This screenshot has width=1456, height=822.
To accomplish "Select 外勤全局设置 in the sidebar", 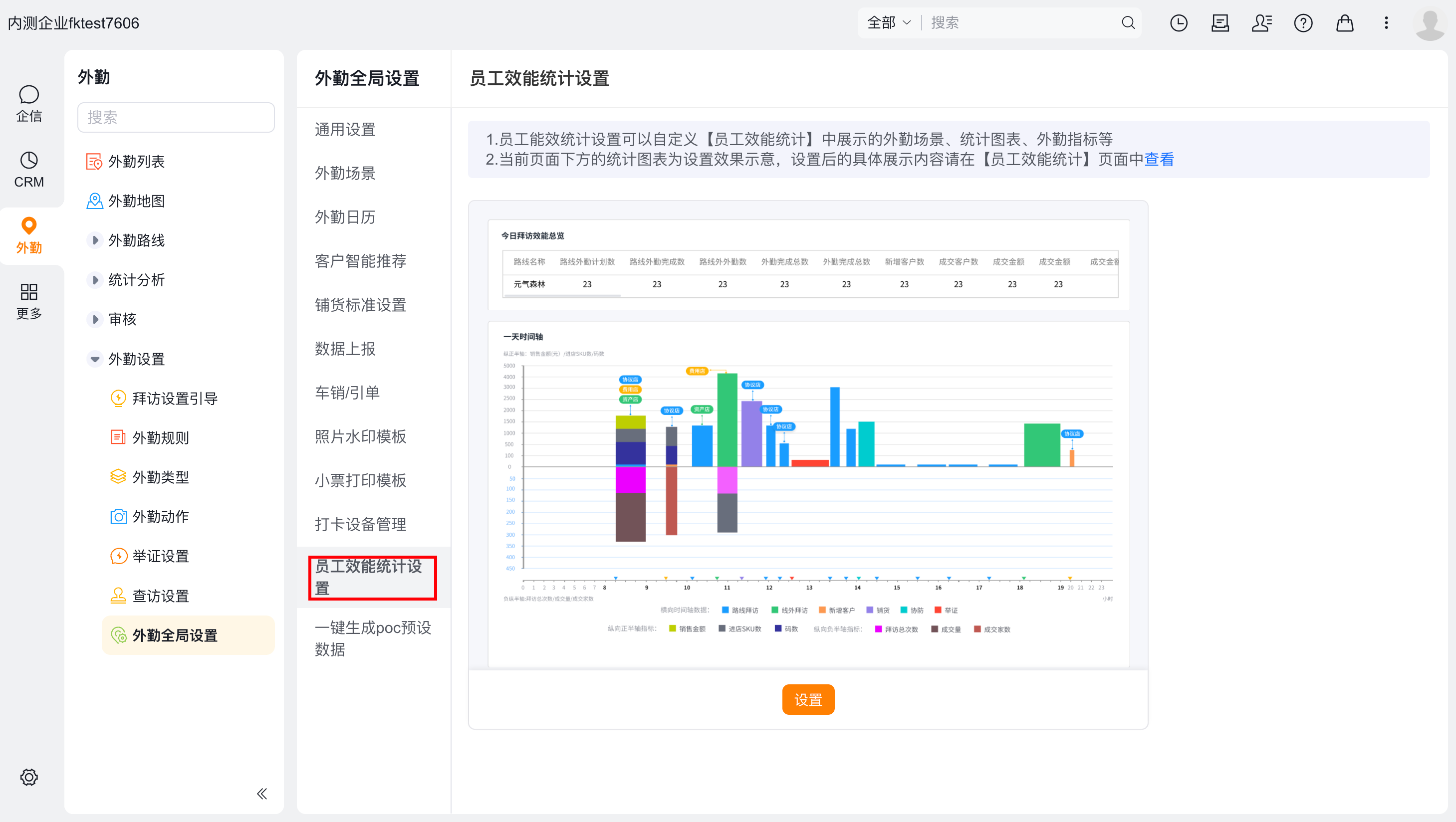I will pos(188,635).
